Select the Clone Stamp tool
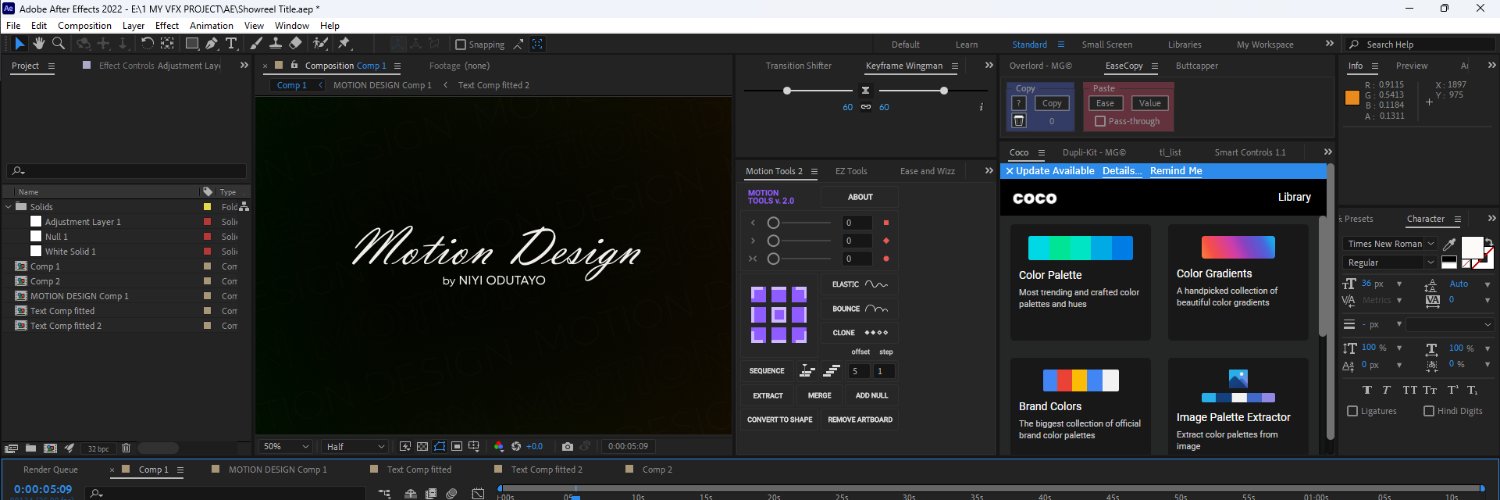This screenshot has width=1500, height=500. pos(275,44)
